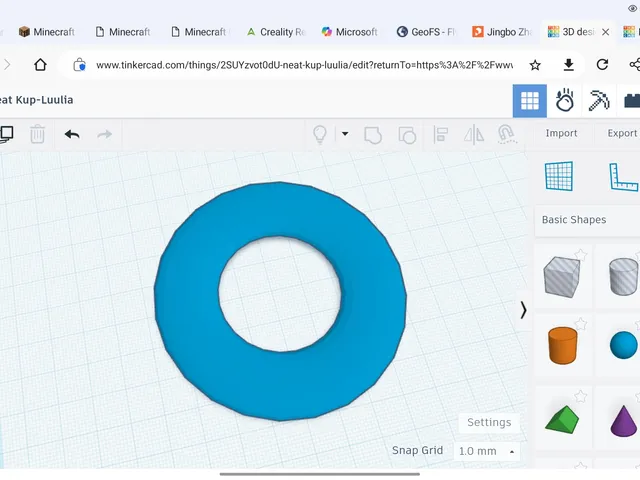Click the Neat Kup-Luulia design name
The height and width of the screenshot is (480, 640).
[36, 100]
